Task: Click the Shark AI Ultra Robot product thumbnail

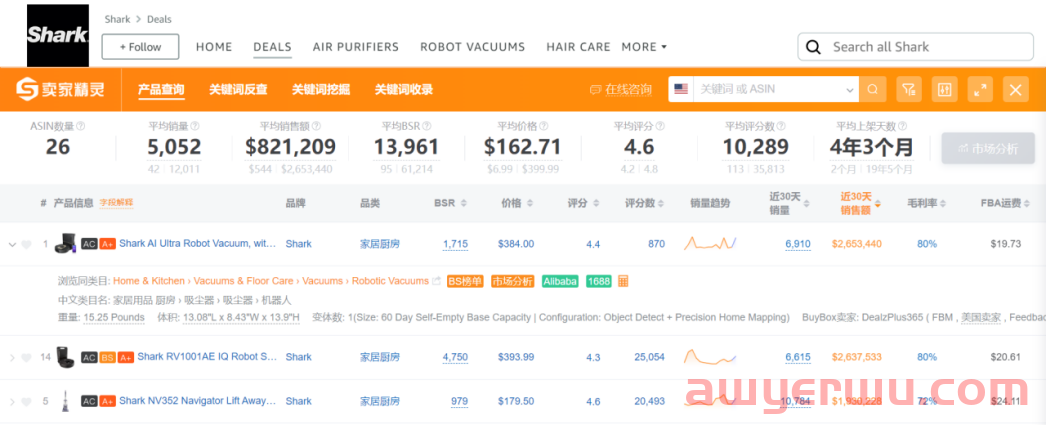Action: pos(66,244)
